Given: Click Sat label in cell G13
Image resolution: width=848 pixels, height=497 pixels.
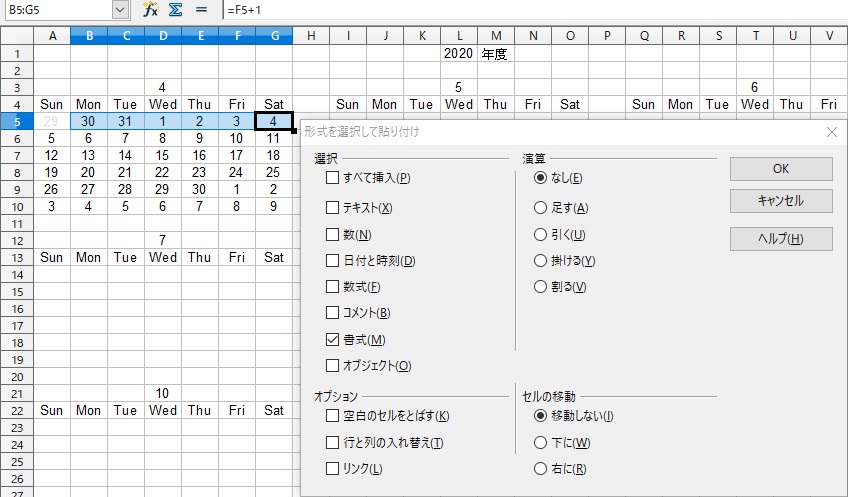Looking at the screenshot, I should (274, 257).
